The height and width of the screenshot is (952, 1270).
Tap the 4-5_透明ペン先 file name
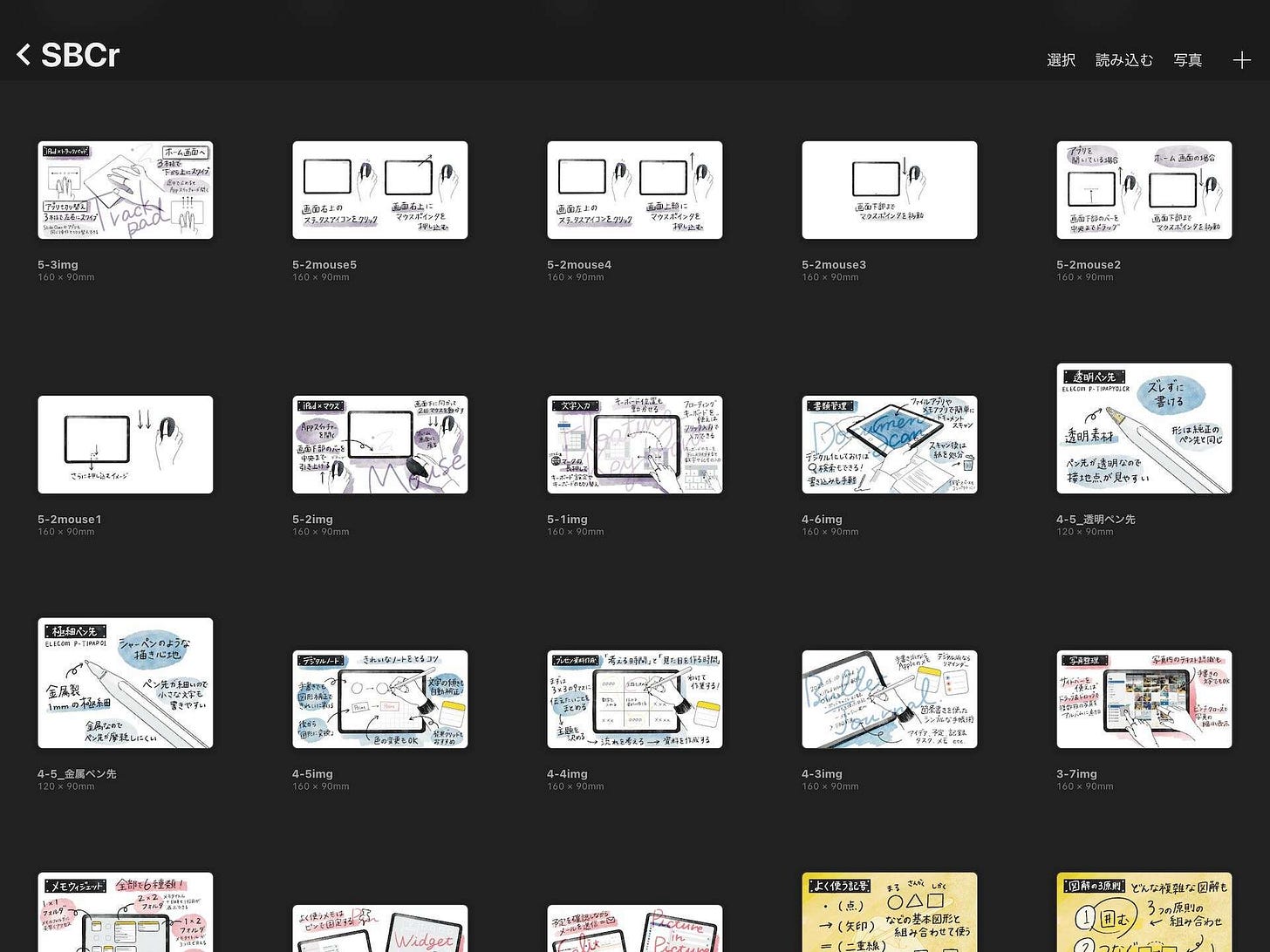pyautogui.click(x=1096, y=519)
